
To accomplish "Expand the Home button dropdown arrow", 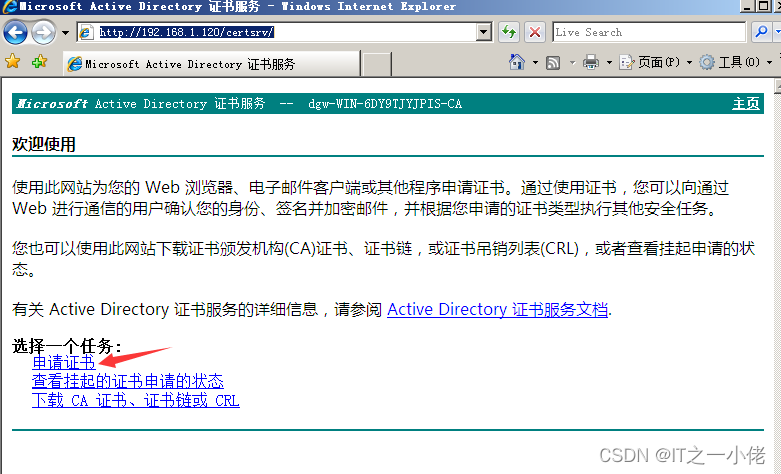I will [x=535, y=62].
